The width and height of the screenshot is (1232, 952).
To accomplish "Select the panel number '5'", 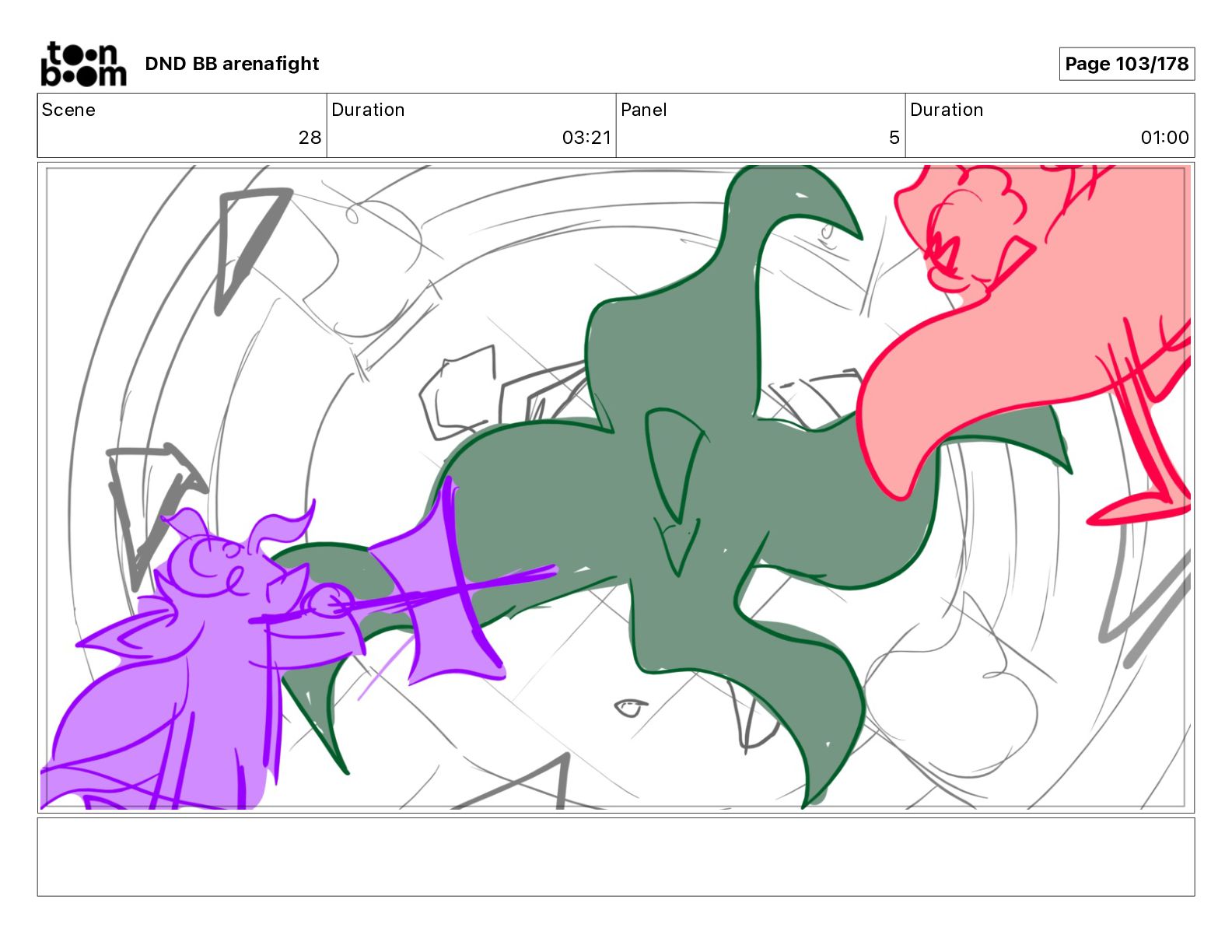I will (894, 138).
